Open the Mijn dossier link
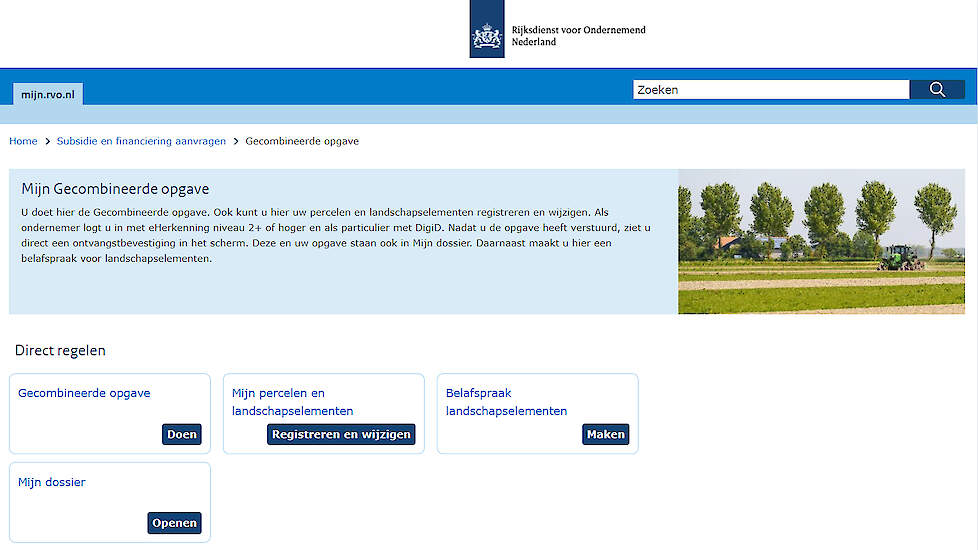This screenshot has width=978, height=550. (x=52, y=482)
